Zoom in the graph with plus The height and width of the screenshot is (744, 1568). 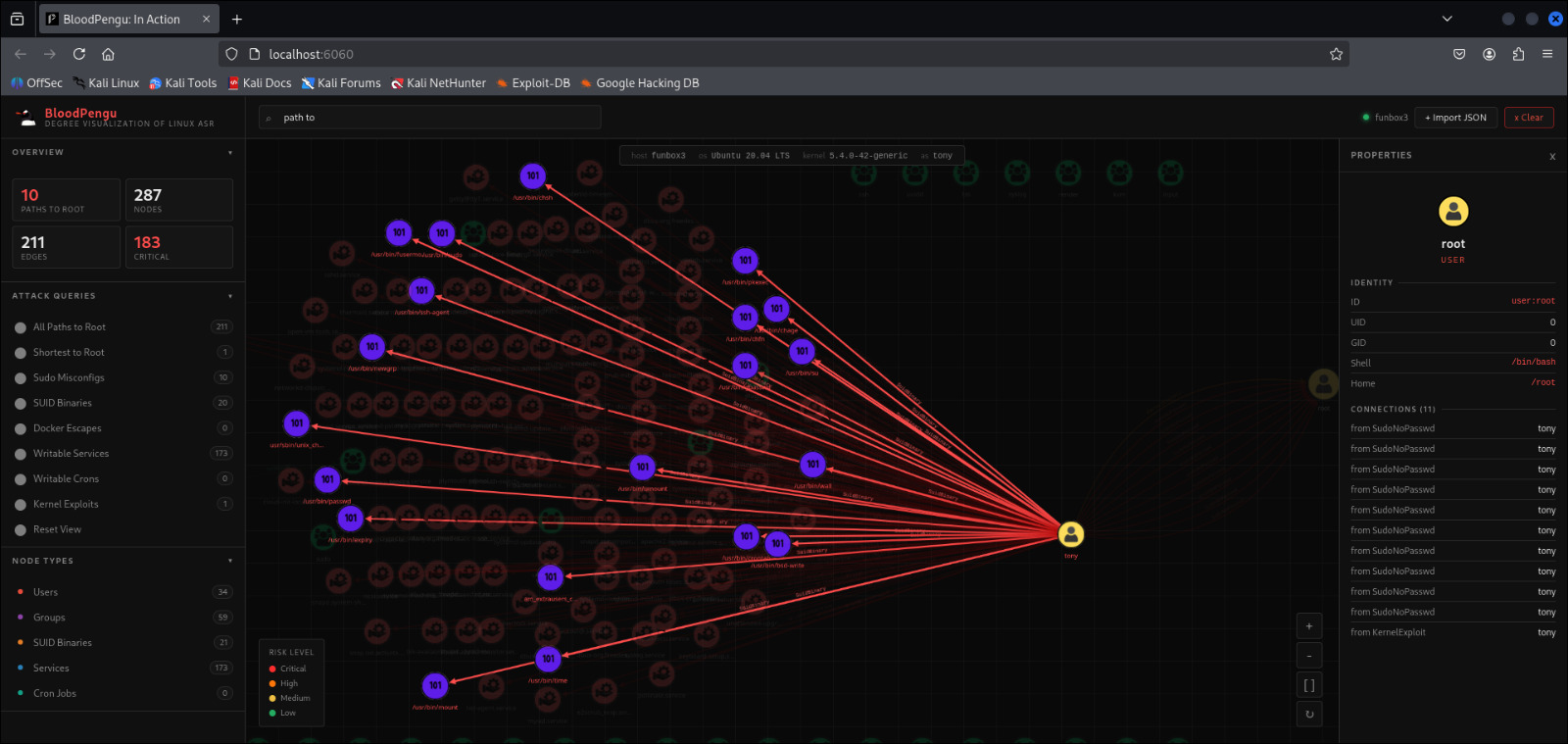[x=1309, y=626]
